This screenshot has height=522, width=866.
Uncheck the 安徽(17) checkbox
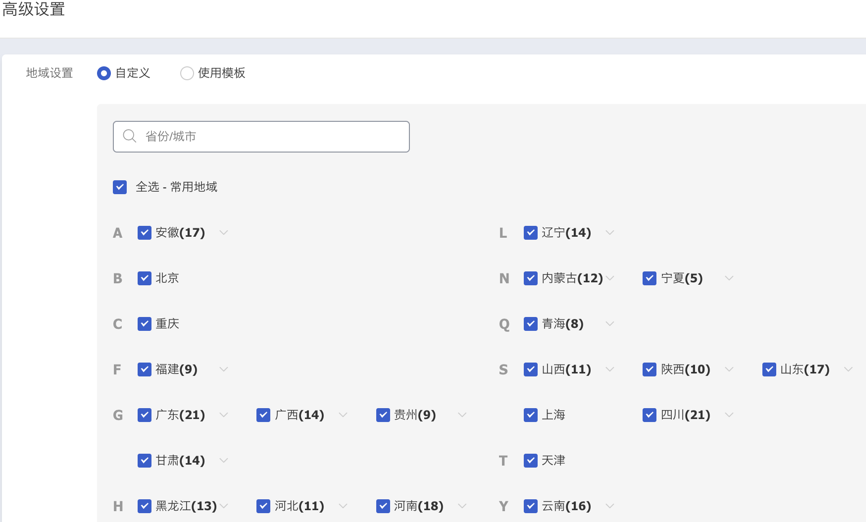click(144, 233)
